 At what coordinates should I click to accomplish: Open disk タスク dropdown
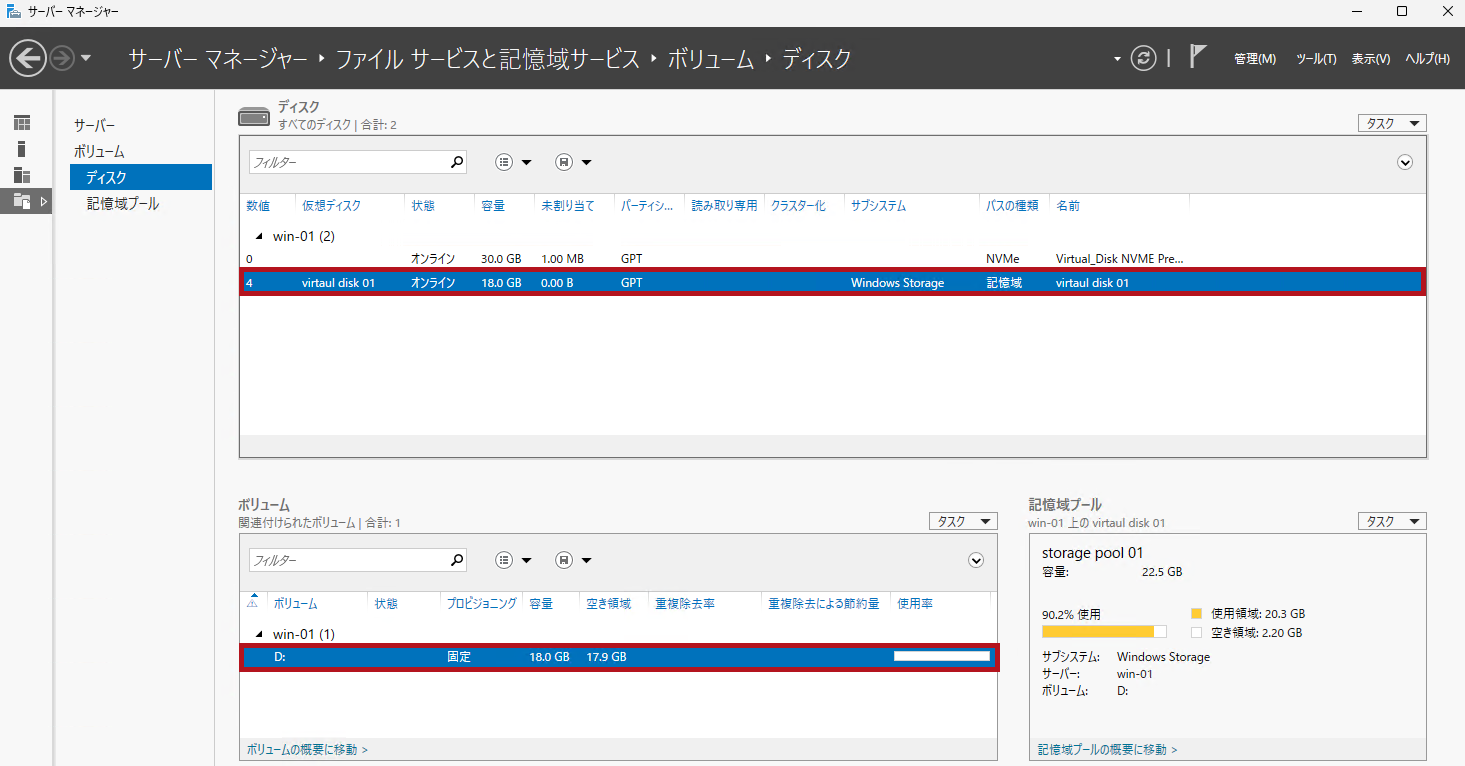1391,123
